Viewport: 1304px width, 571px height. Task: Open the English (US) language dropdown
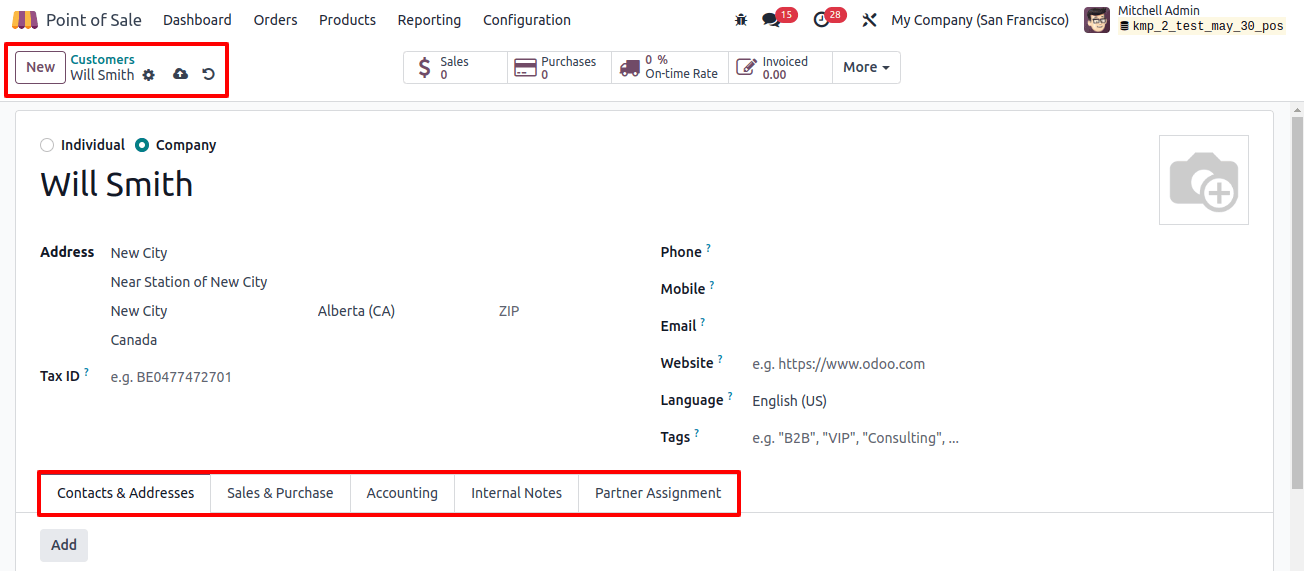tap(1000, 401)
